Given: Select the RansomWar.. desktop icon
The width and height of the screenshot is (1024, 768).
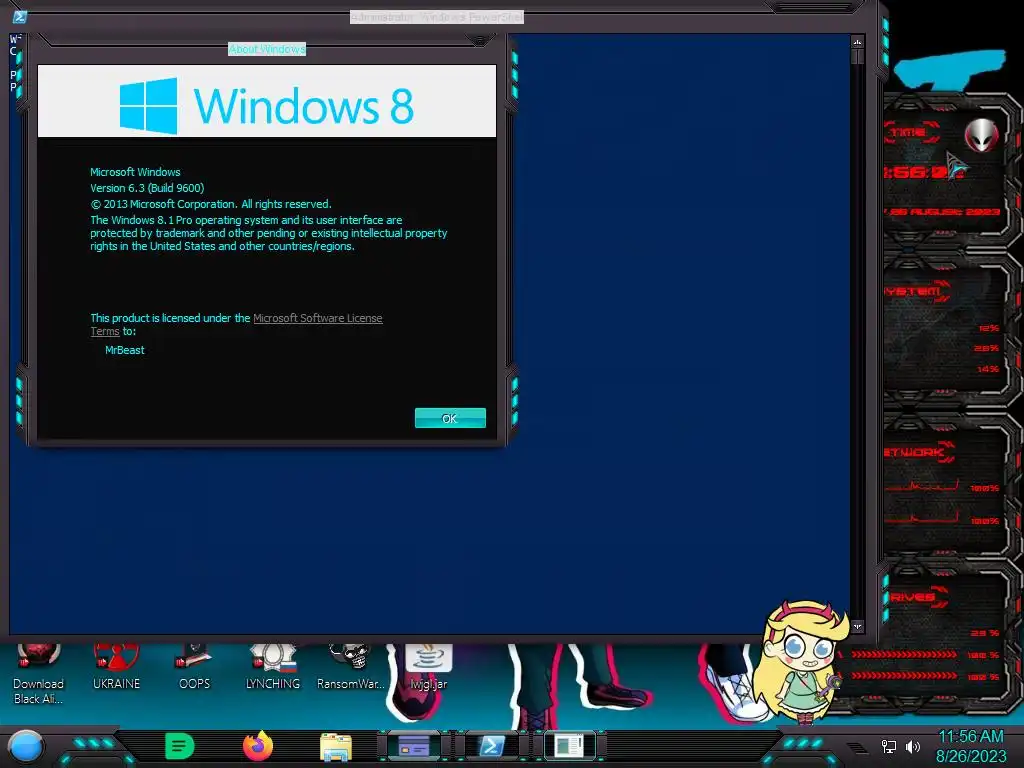Looking at the screenshot, I should [x=351, y=667].
